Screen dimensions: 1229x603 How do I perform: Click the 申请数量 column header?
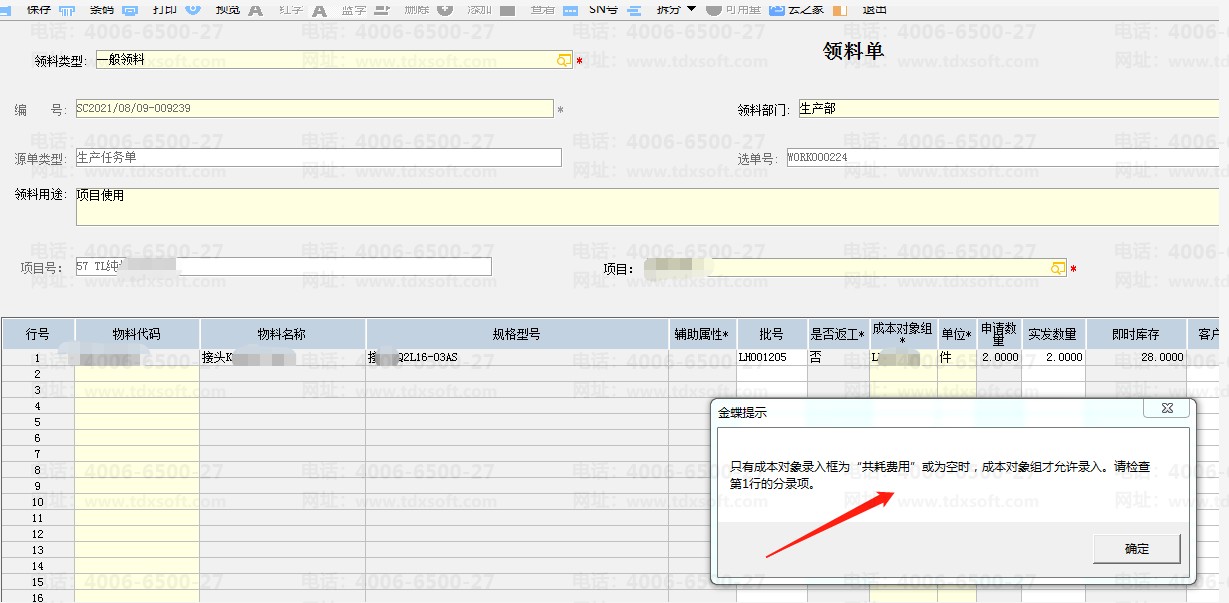(1000, 334)
